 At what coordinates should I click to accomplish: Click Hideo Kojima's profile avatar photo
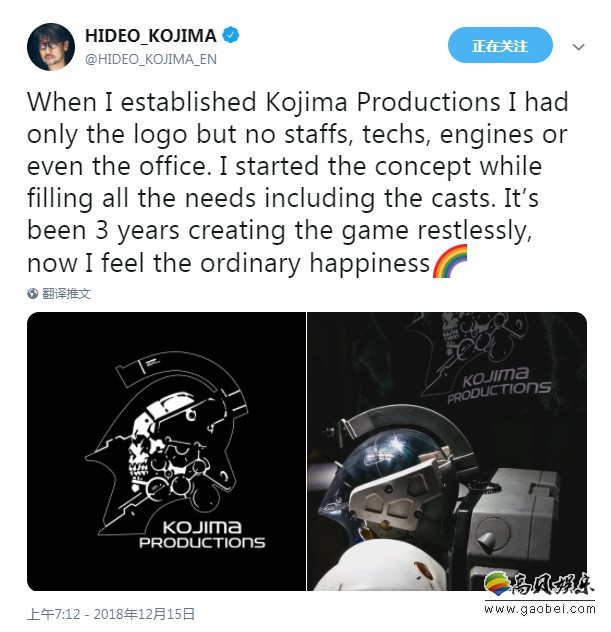[x=51, y=47]
